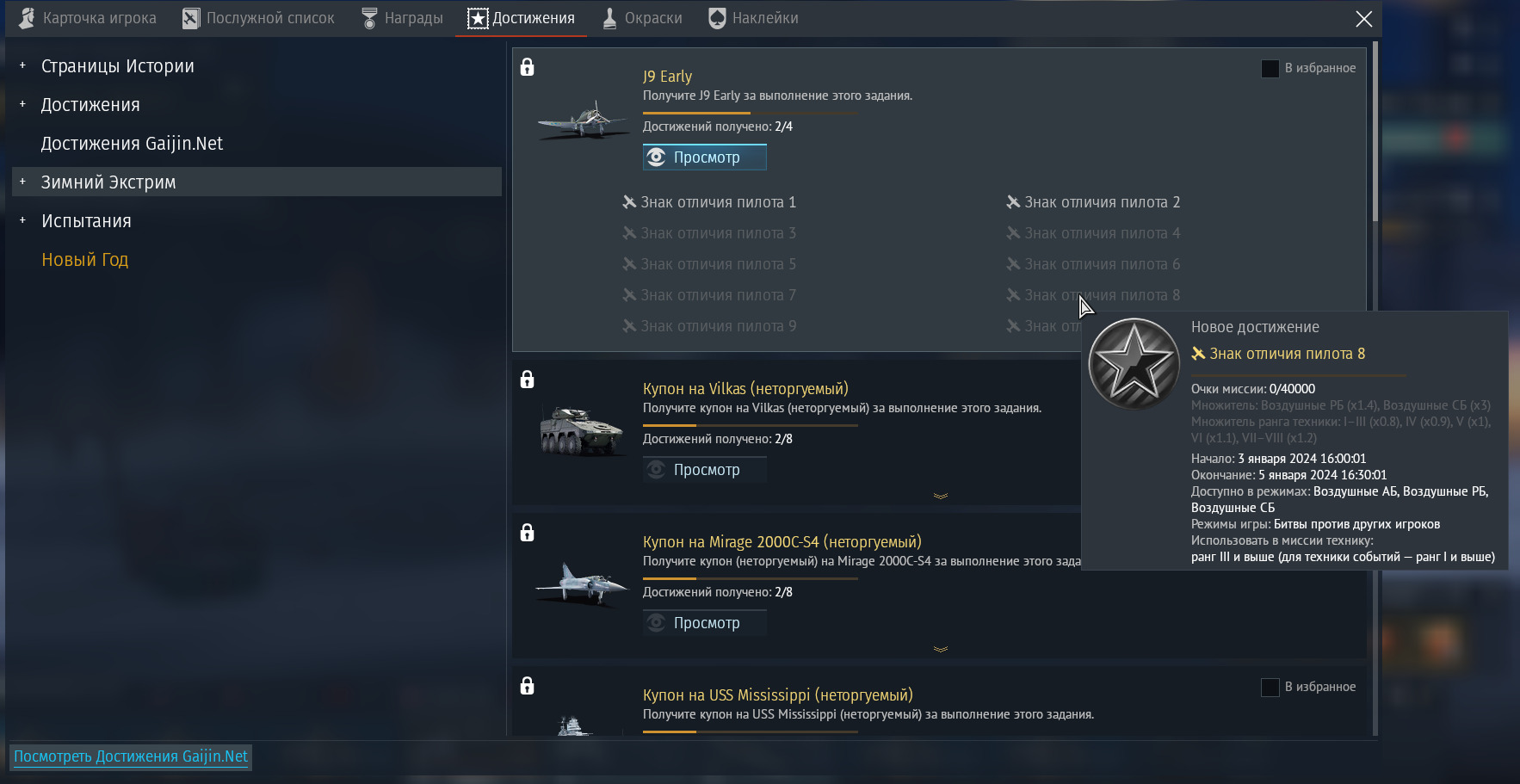Open the Окраски tab
Image resolution: width=1520 pixels, height=784 pixels.
641,18
